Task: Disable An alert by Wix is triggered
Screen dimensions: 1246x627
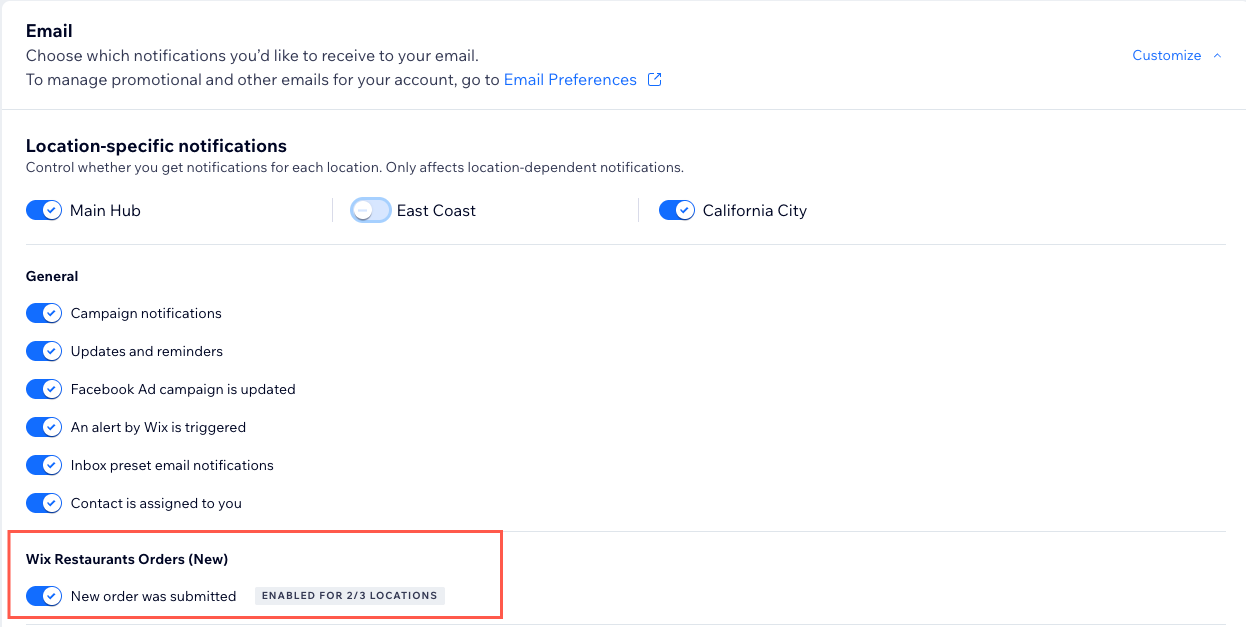Action: click(x=44, y=428)
